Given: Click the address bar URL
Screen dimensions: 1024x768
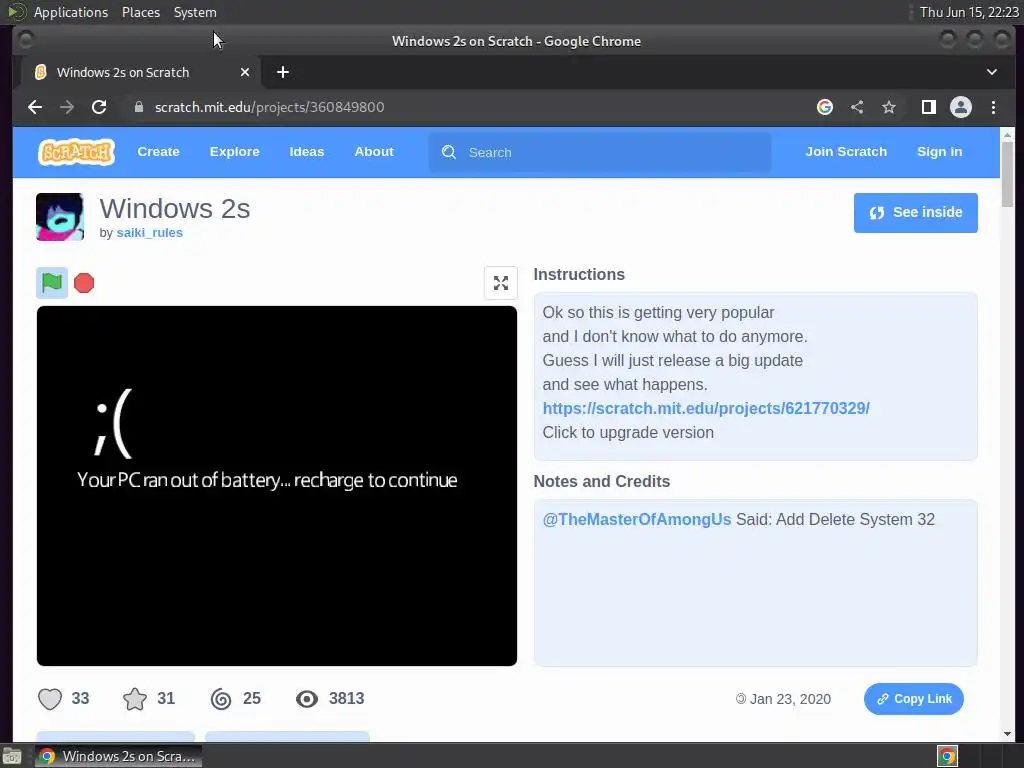Looking at the screenshot, I should [269, 107].
